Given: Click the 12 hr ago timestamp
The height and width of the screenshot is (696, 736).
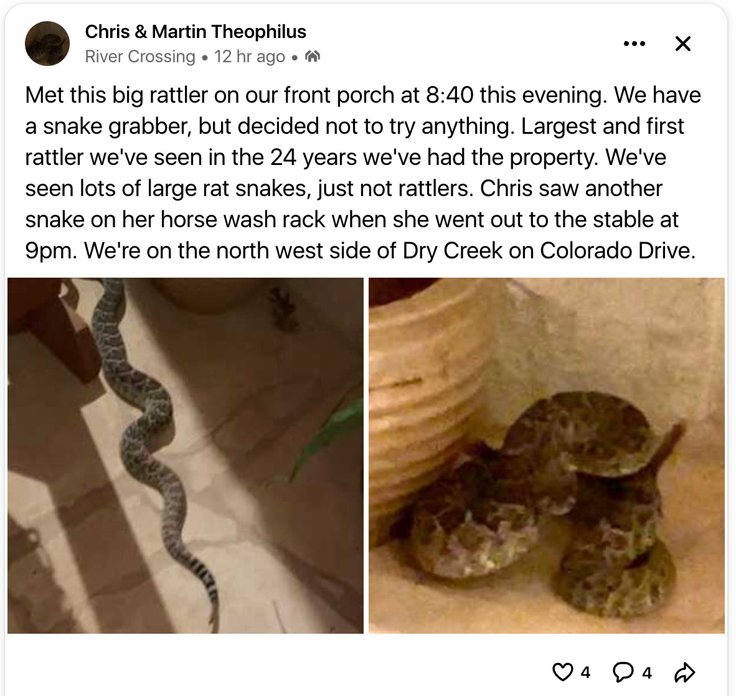Looking at the screenshot, I should 250,57.
